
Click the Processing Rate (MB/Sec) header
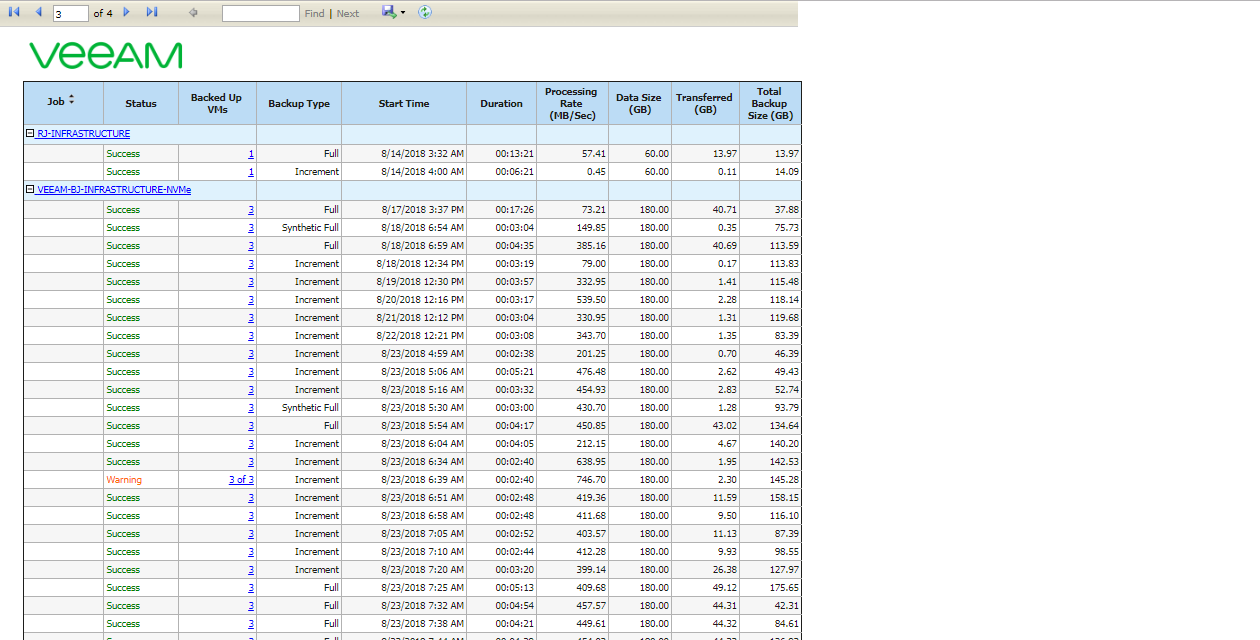pyautogui.click(x=572, y=103)
